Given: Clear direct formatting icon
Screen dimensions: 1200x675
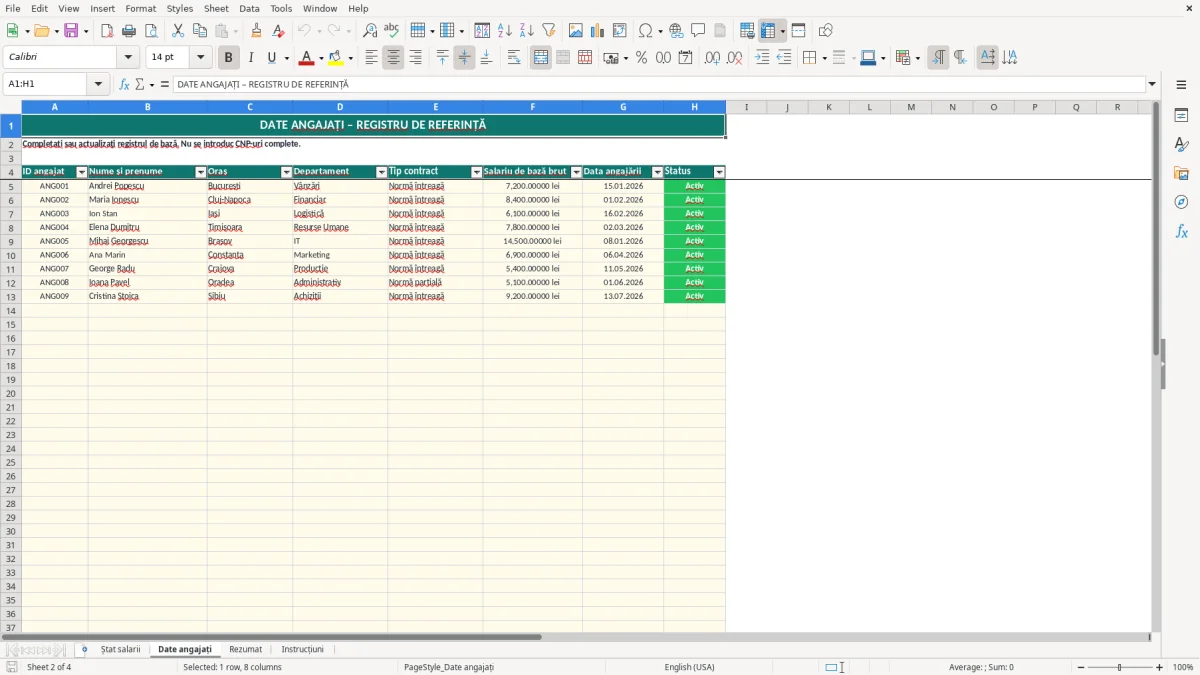Looking at the screenshot, I should coord(279,31).
